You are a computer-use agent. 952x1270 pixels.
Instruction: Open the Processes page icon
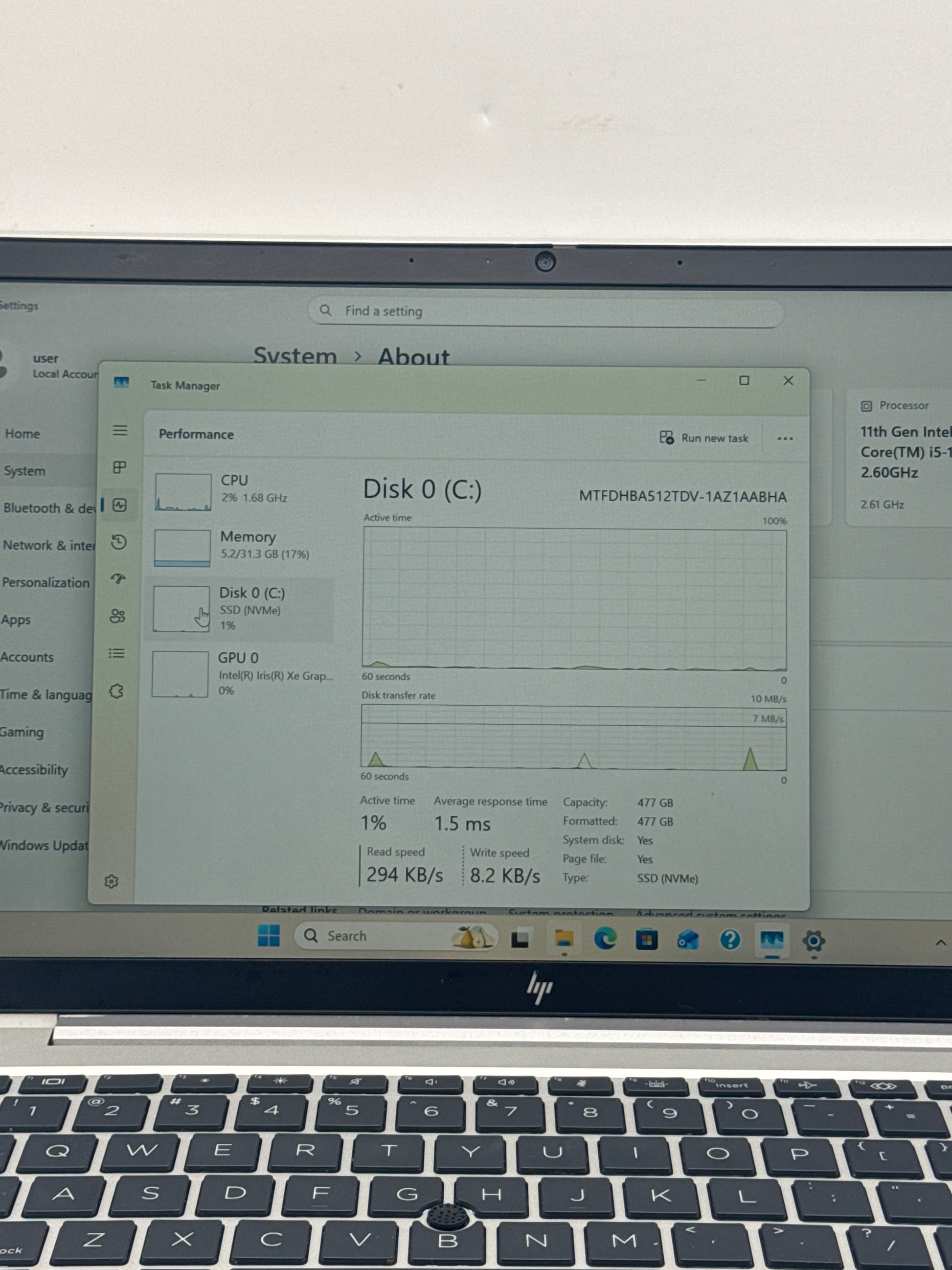coord(119,467)
